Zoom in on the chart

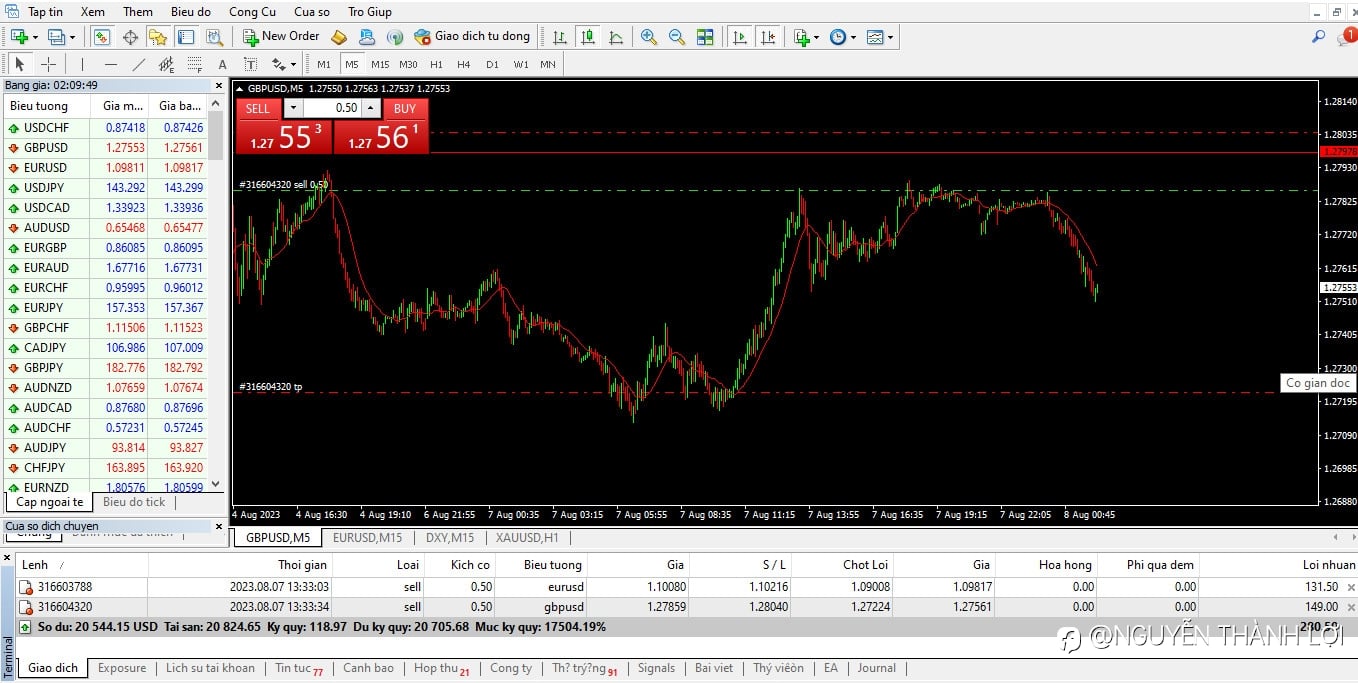(649, 37)
